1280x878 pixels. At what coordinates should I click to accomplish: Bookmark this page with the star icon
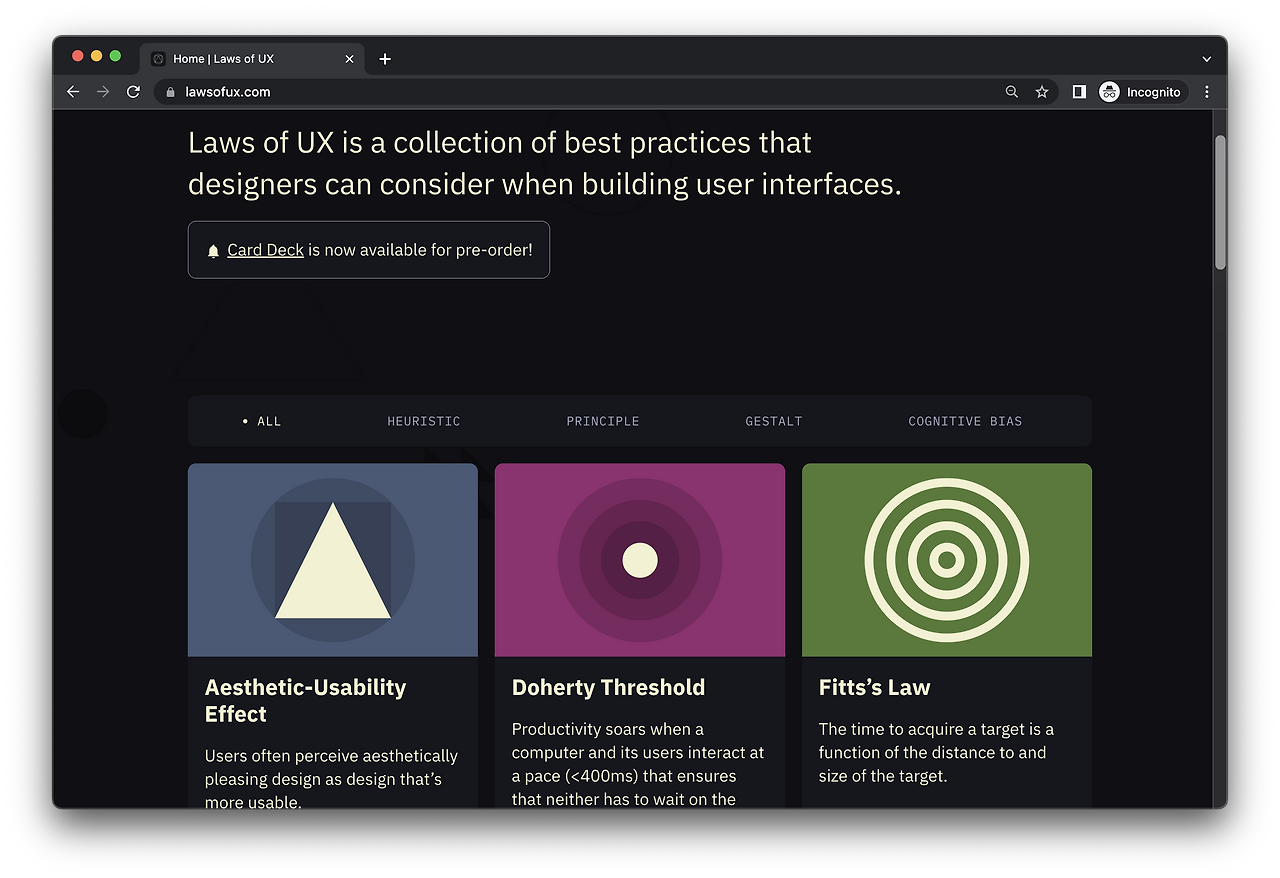[1042, 92]
